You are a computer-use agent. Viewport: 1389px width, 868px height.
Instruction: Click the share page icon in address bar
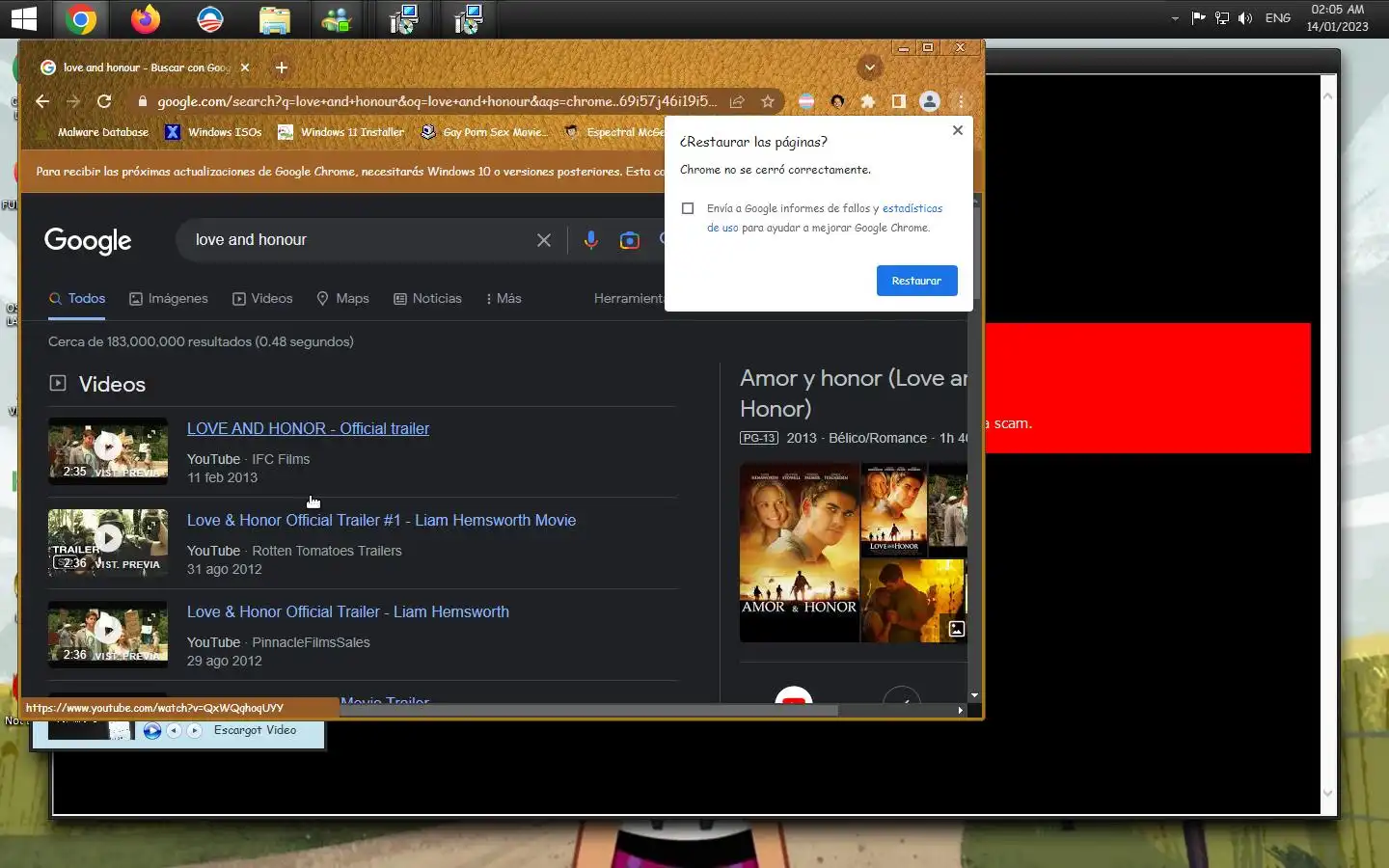click(x=737, y=101)
